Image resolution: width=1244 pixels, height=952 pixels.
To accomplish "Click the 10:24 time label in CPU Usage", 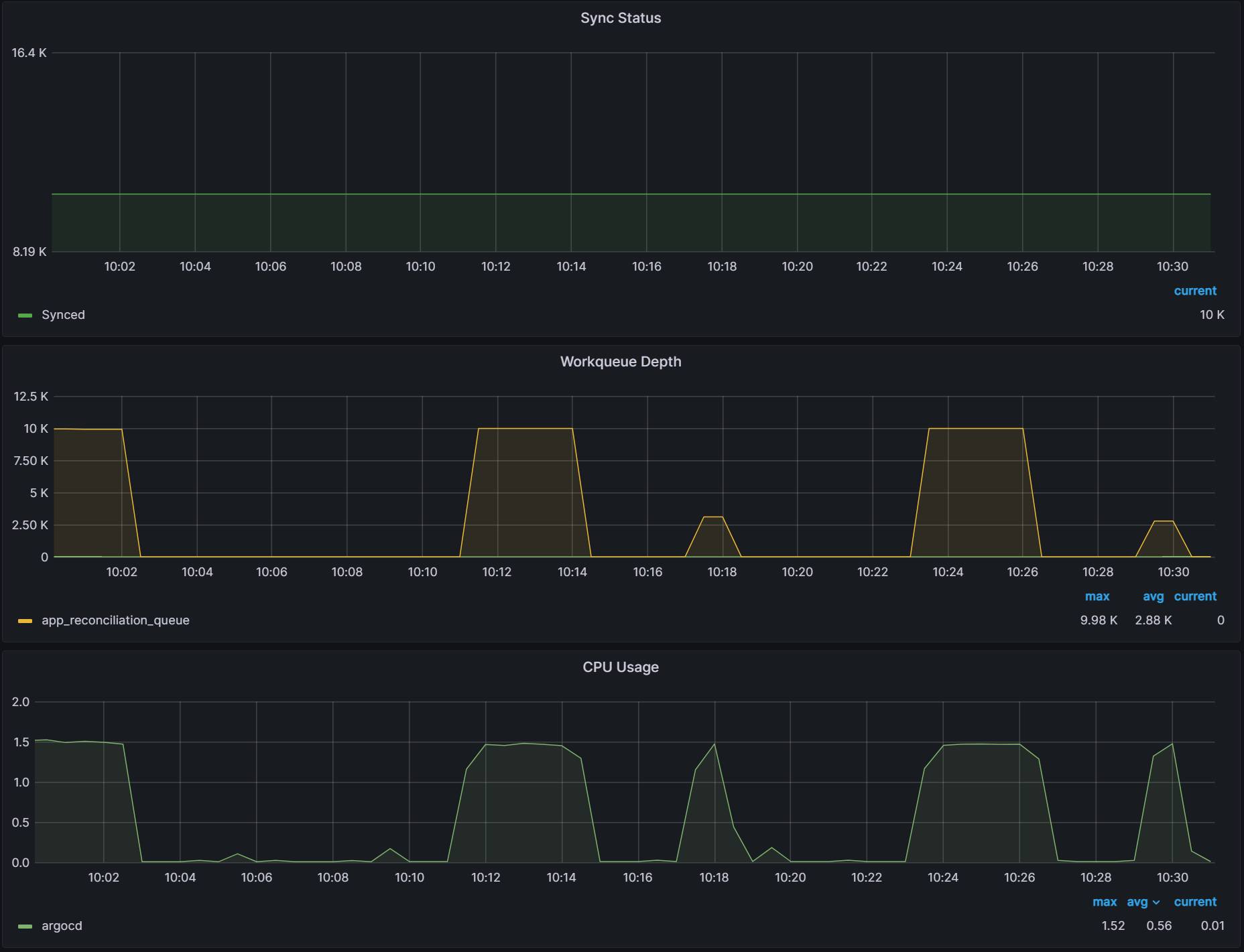I will [943, 878].
